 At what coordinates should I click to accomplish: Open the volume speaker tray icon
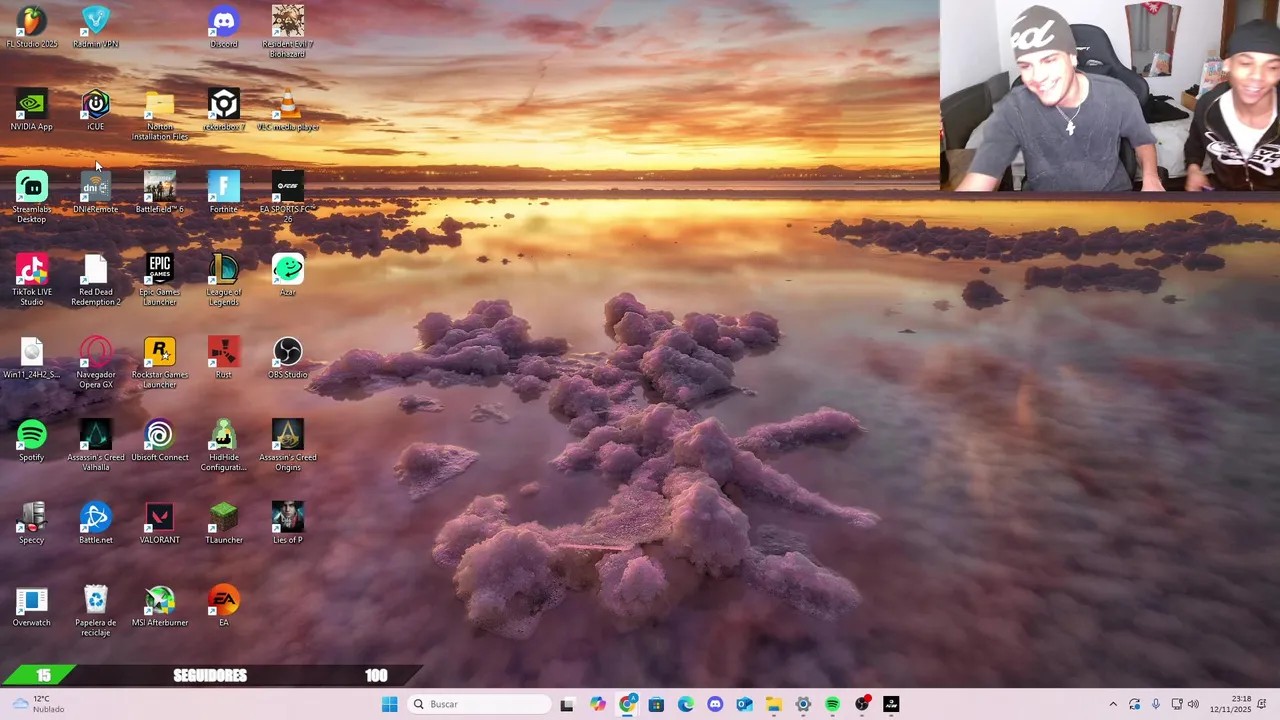(x=1193, y=704)
